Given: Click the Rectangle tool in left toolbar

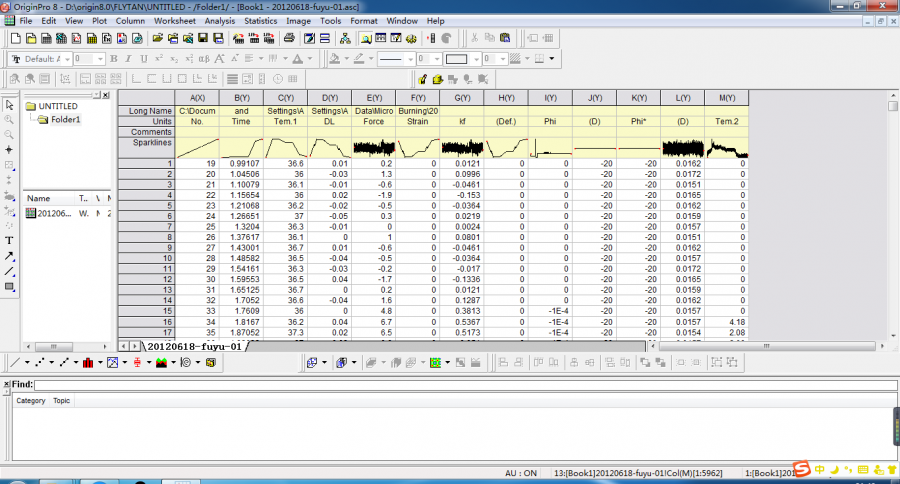Looking at the screenshot, I should tap(9, 287).
